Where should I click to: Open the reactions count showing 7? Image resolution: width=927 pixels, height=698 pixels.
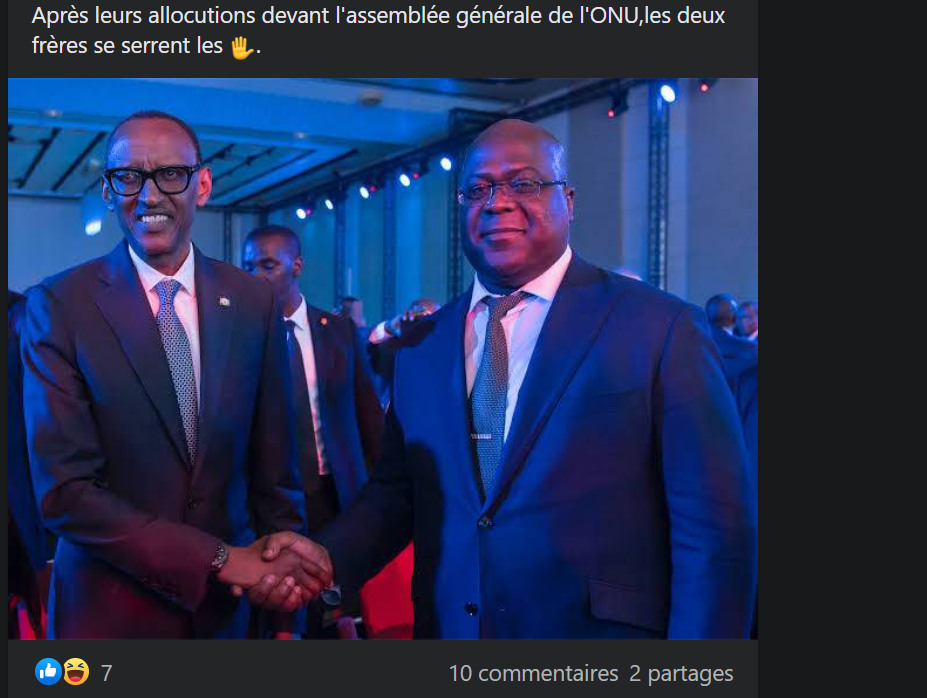(106, 673)
